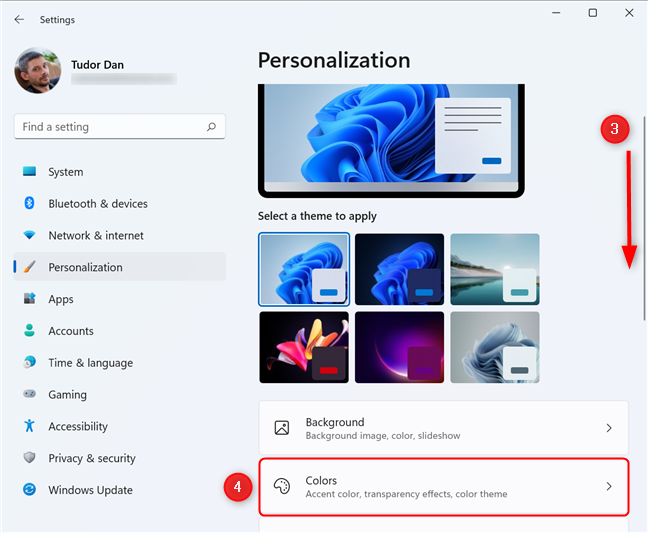Click the vertical scrollbar on right
The image size is (648, 533).
[x=644, y=218]
